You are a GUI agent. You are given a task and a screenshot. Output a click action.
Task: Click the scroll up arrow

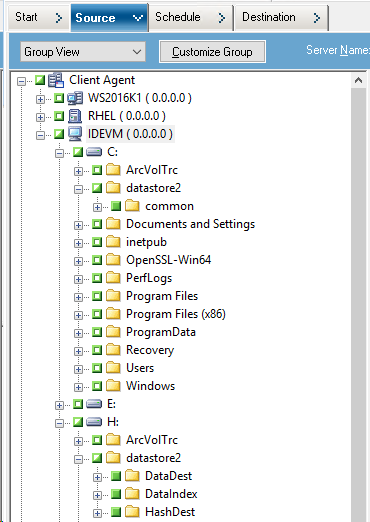[359, 80]
